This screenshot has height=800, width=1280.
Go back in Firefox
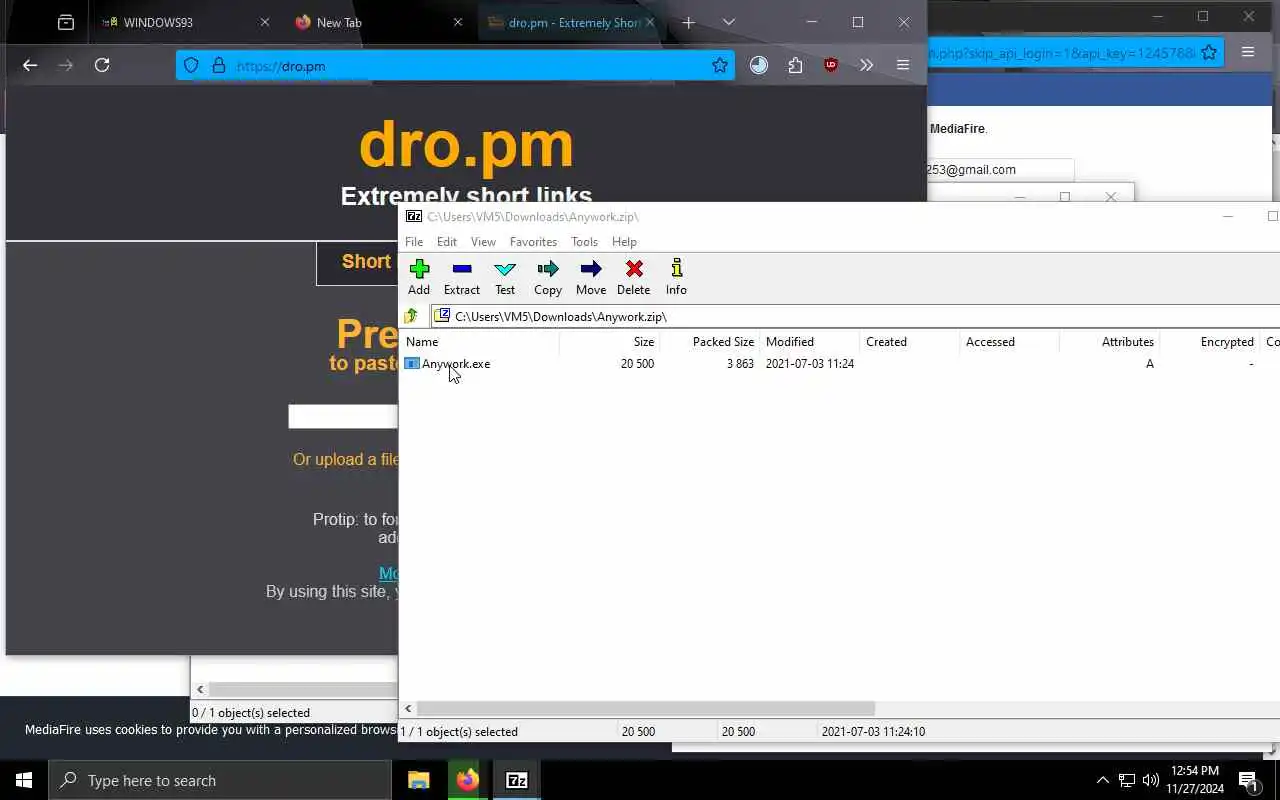[30, 65]
